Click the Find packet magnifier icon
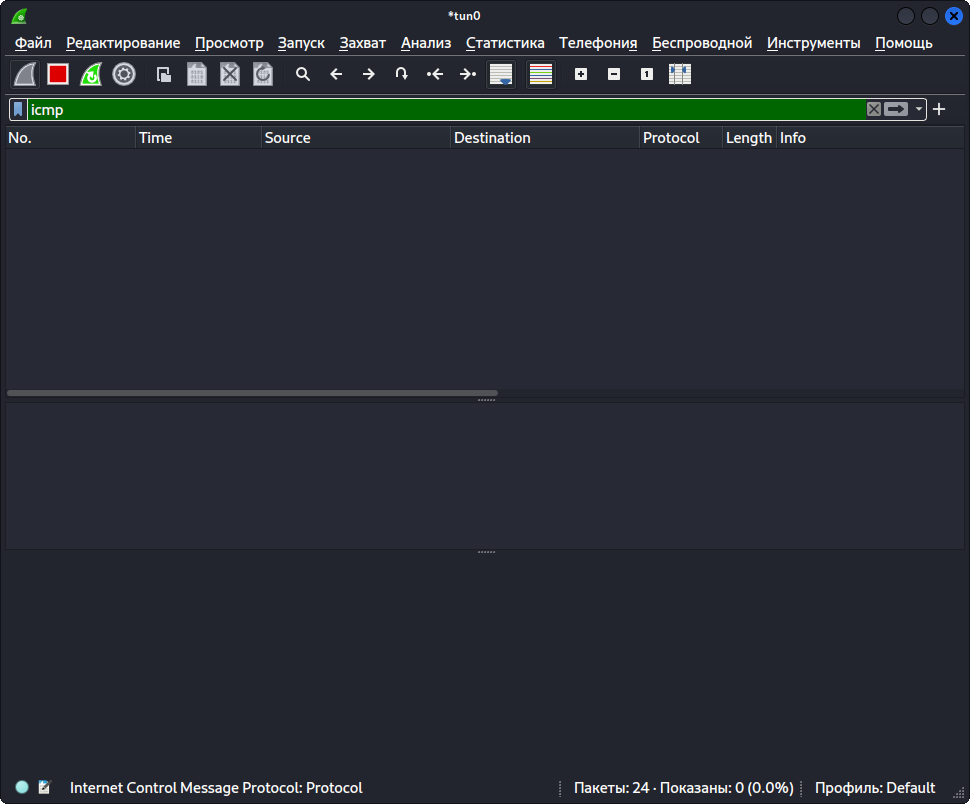 [303, 74]
